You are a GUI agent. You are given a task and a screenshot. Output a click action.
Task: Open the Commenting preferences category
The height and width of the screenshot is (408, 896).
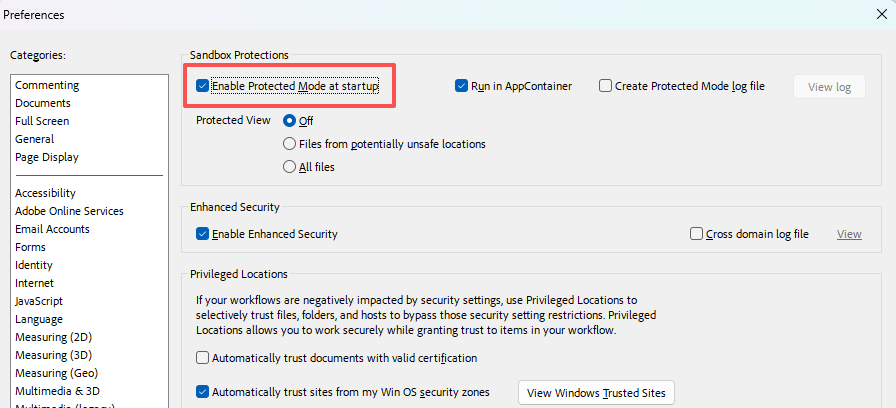click(x=47, y=85)
